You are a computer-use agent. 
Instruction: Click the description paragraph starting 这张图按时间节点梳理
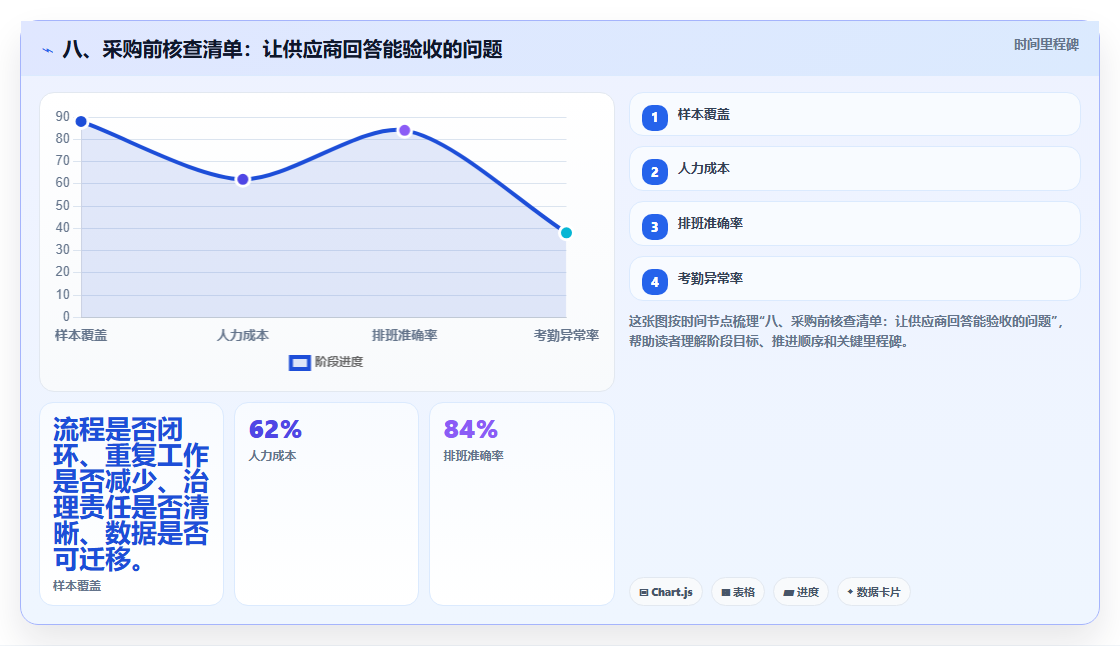pos(847,332)
